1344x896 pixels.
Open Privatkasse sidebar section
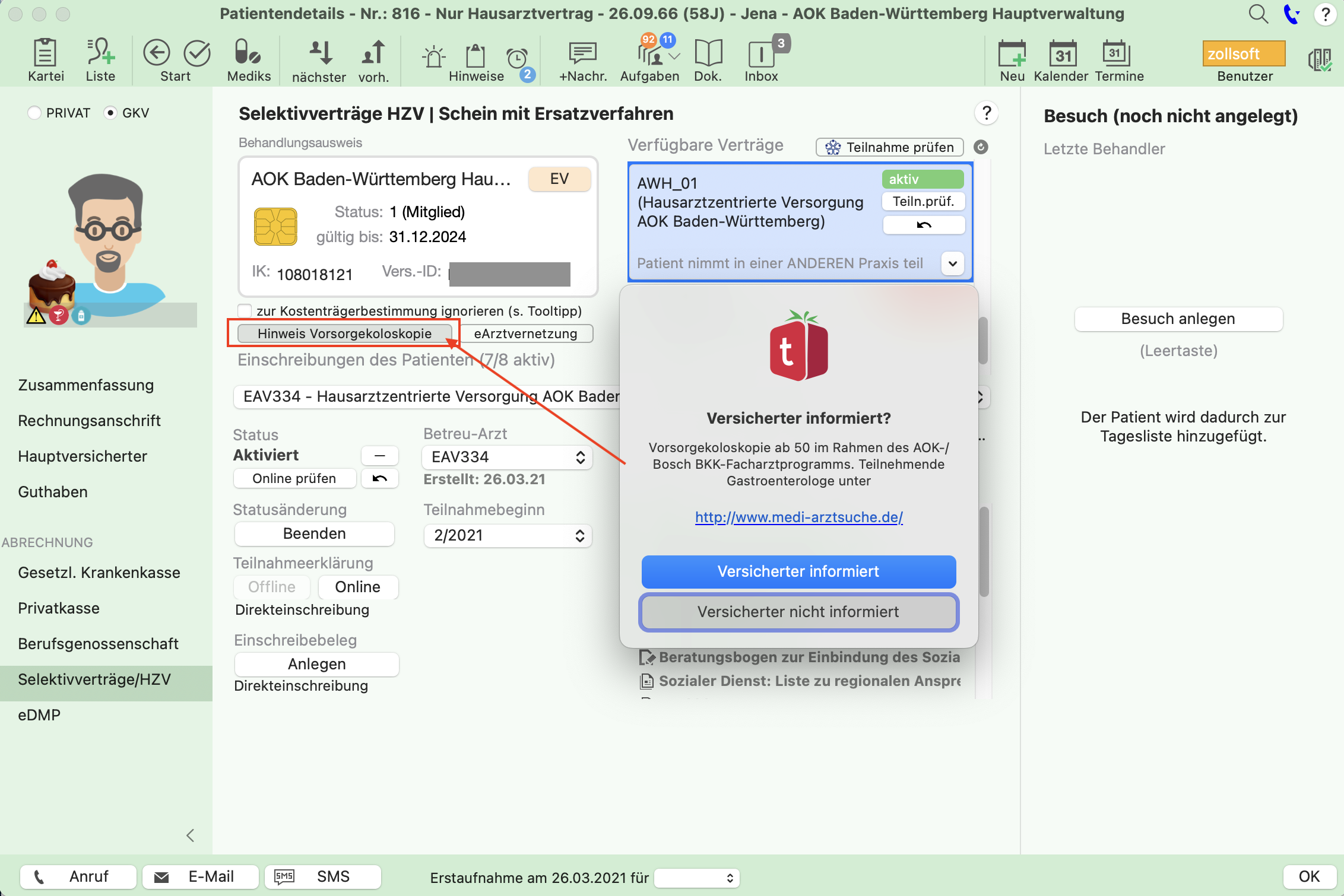[x=59, y=608]
